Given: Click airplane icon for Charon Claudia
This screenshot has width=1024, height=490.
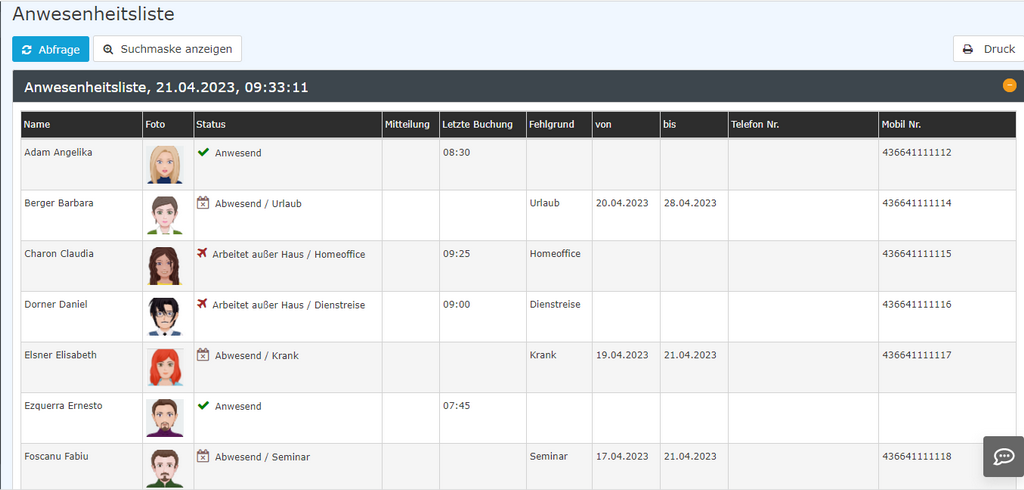Looking at the screenshot, I should (202, 253).
